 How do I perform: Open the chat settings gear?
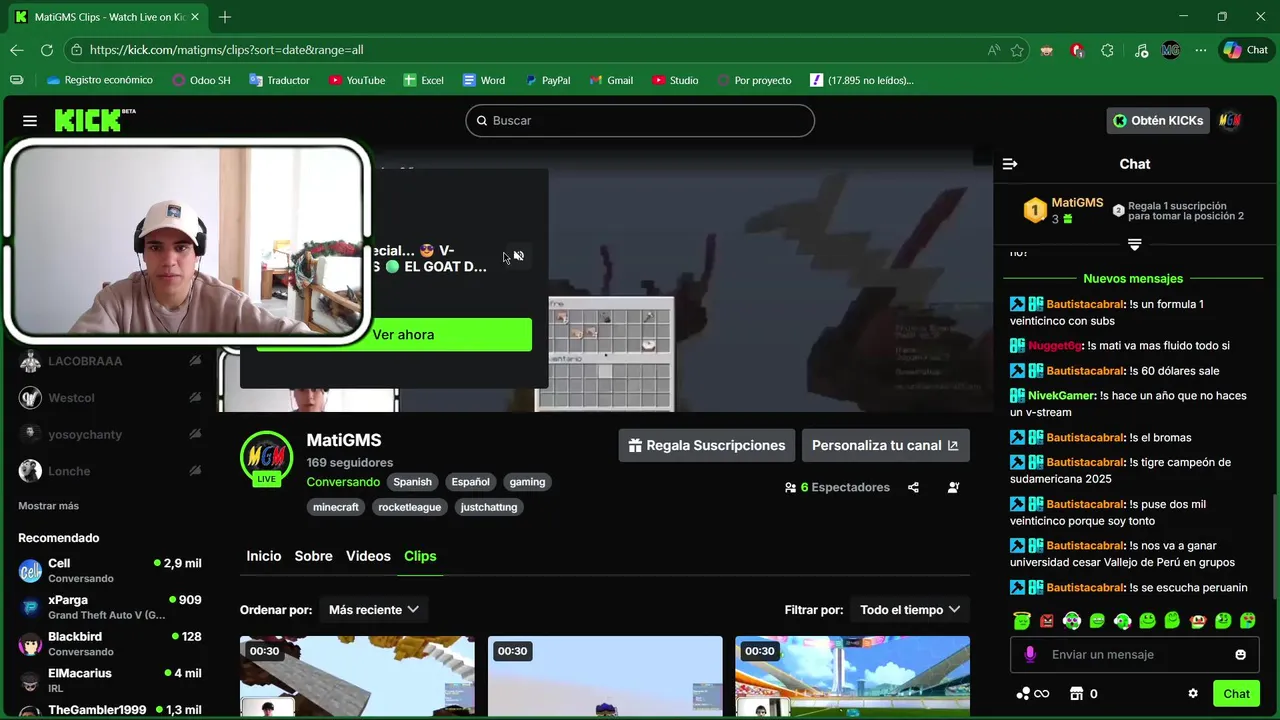pos(1193,693)
